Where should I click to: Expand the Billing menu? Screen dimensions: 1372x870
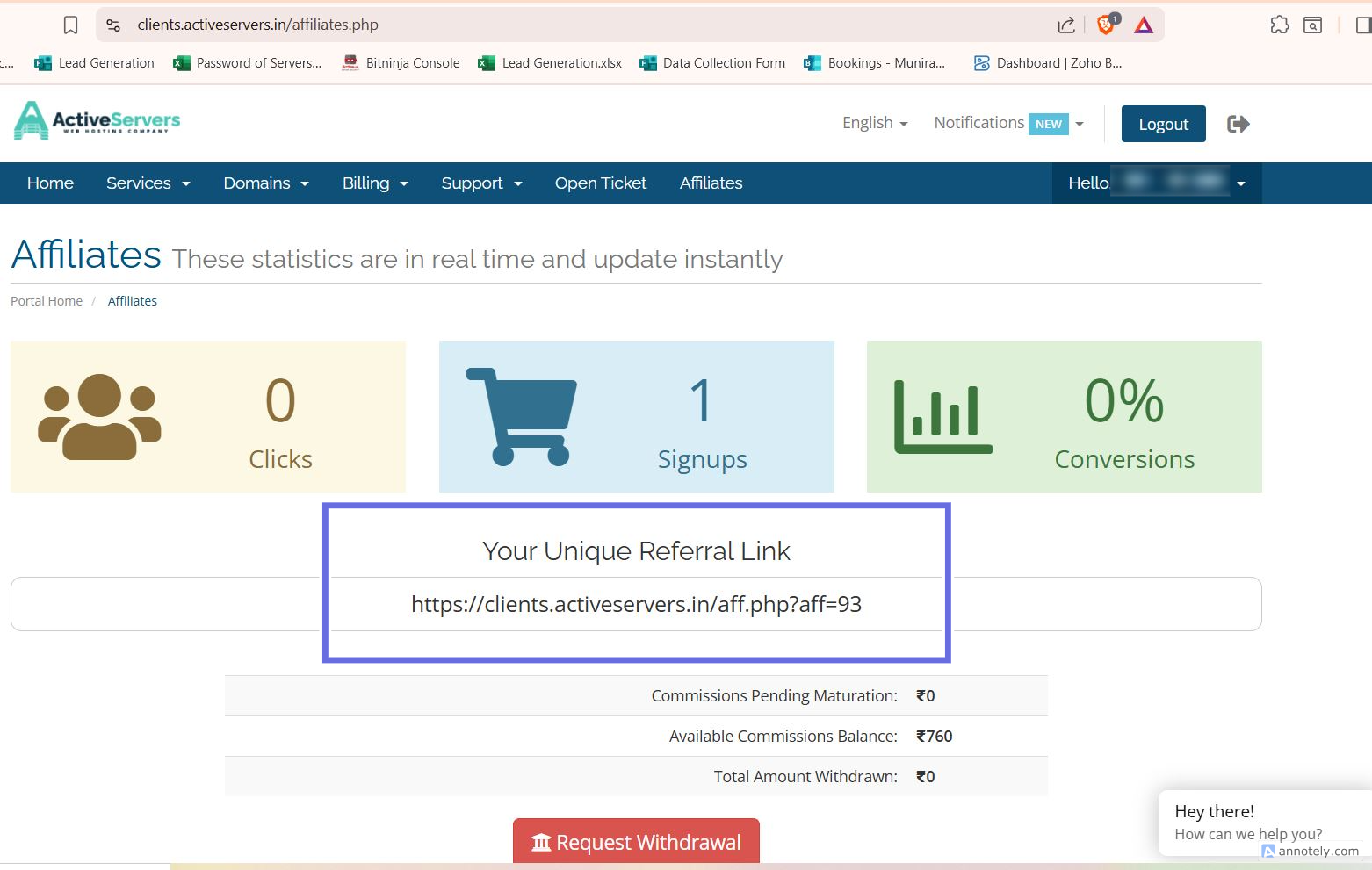pos(375,183)
